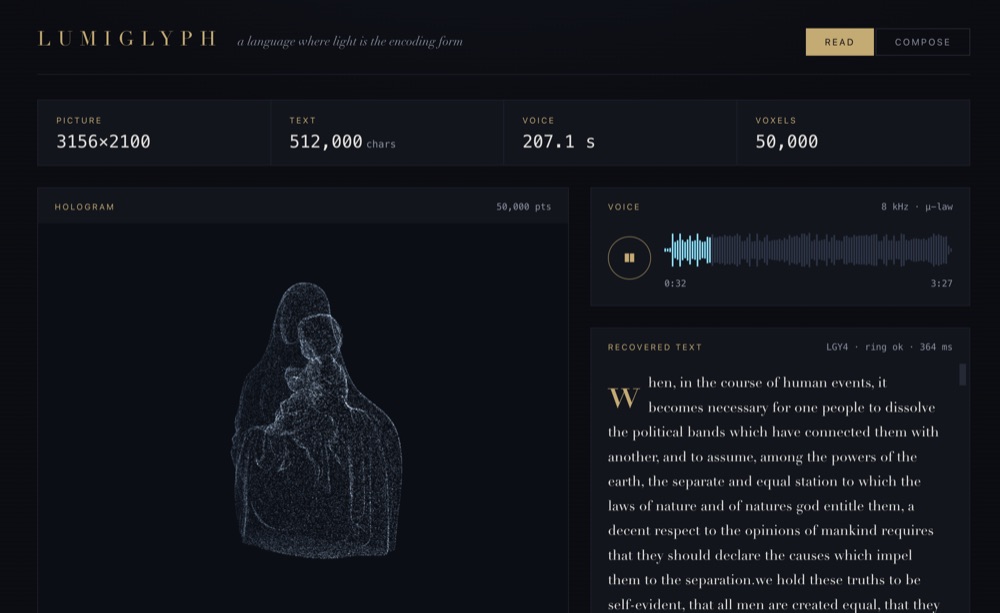Viewport: 1000px width, 613px height.
Task: Switch to the READ mode tab
Action: point(839,42)
